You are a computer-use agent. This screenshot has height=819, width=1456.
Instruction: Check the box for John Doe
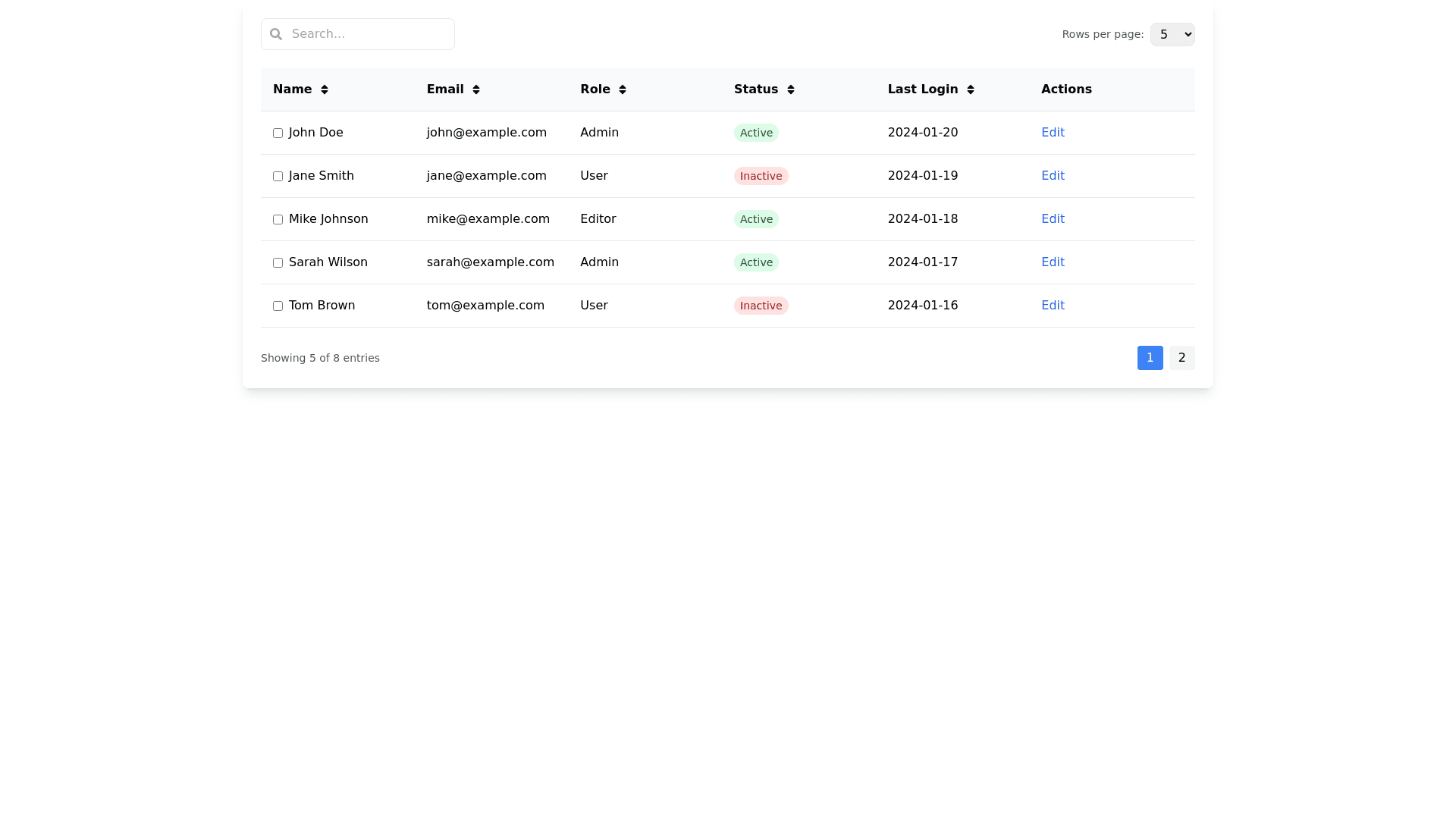278,133
